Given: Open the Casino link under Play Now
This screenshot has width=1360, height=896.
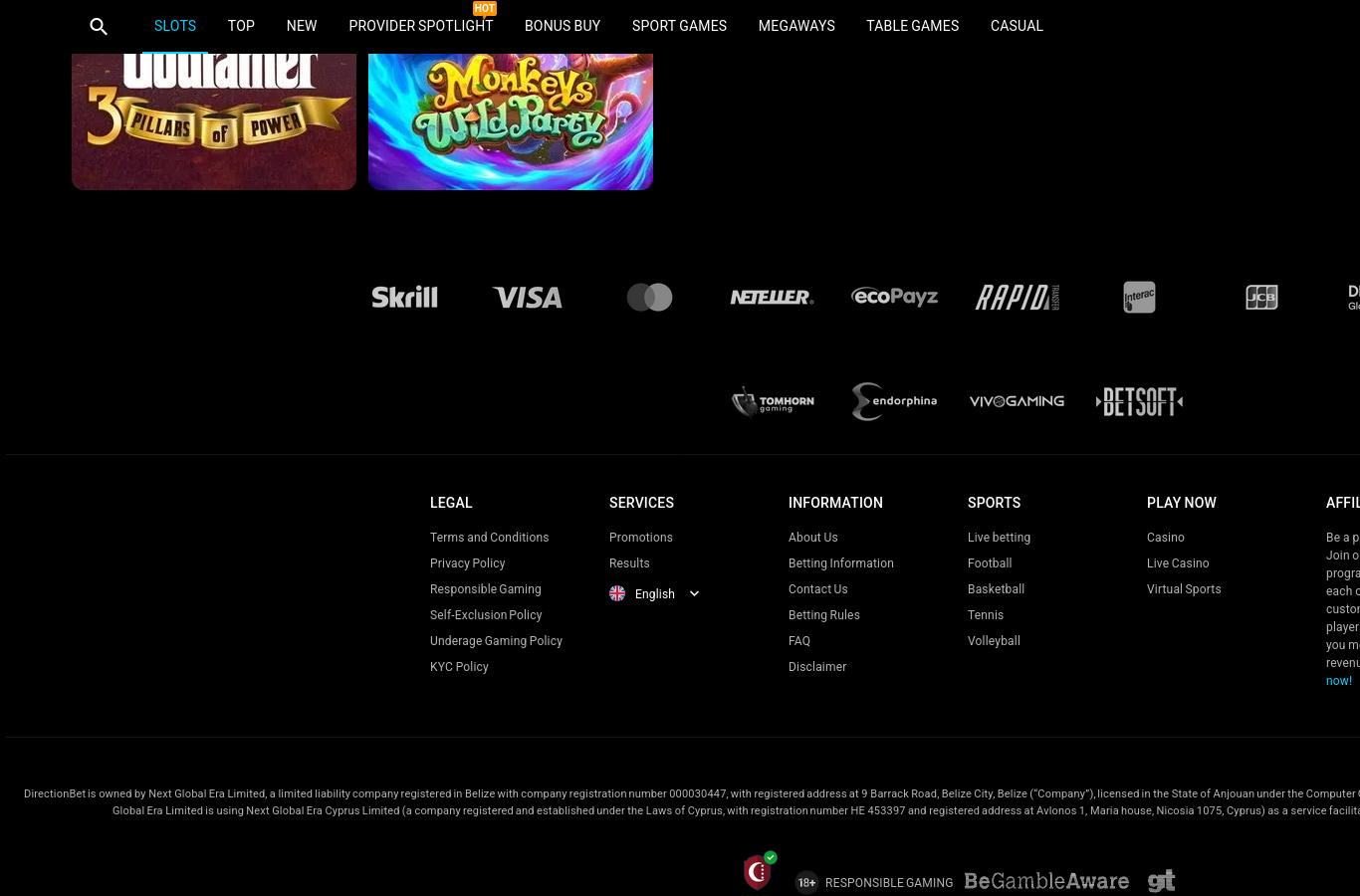Looking at the screenshot, I should tap(1166, 538).
